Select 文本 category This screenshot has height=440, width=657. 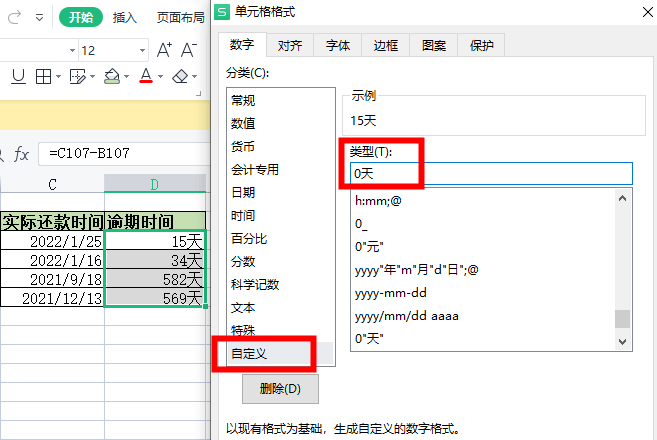click(x=280, y=308)
